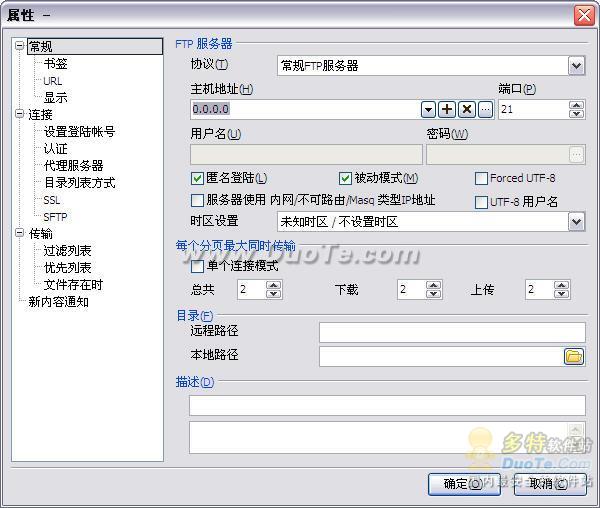Enable Forced UTF-8 checkbox
Screen dimensions: 600x508
[x=481, y=178]
